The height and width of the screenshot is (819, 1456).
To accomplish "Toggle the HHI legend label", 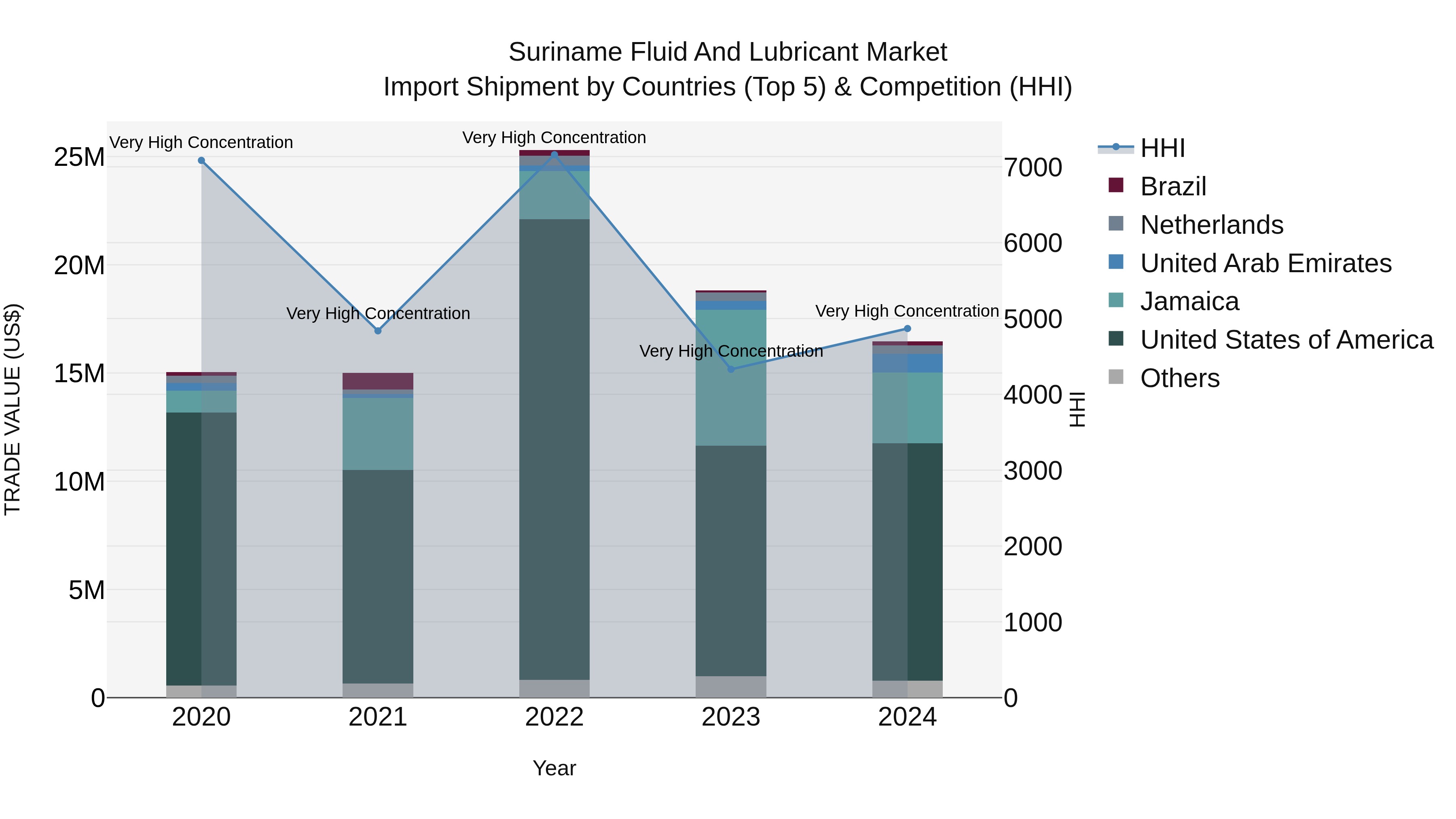I will pos(1163,148).
